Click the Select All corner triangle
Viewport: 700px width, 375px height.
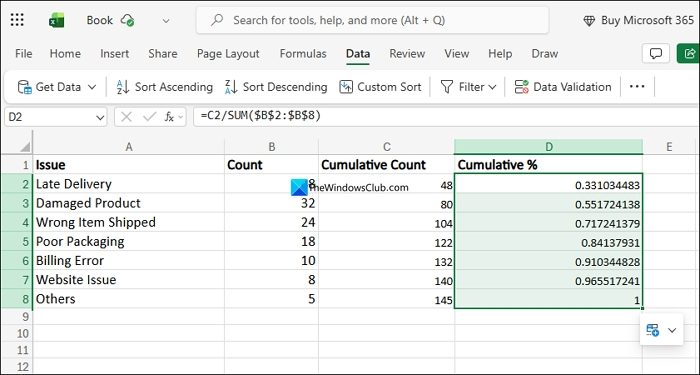25,147
